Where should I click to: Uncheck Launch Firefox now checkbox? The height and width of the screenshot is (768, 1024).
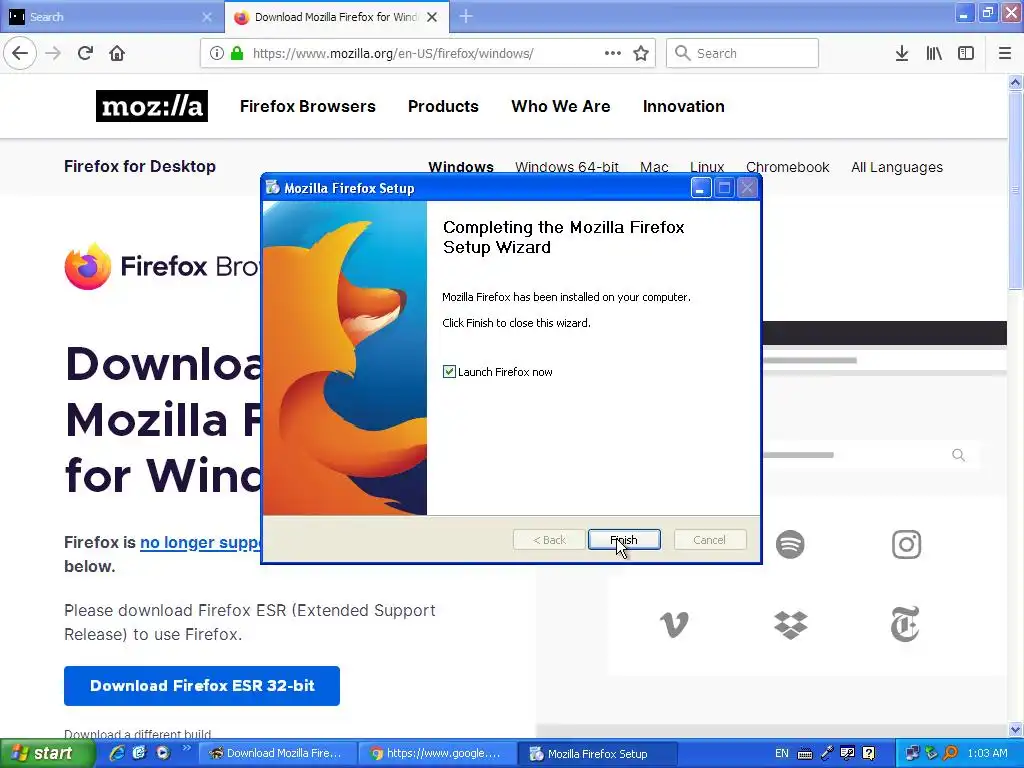(x=449, y=372)
